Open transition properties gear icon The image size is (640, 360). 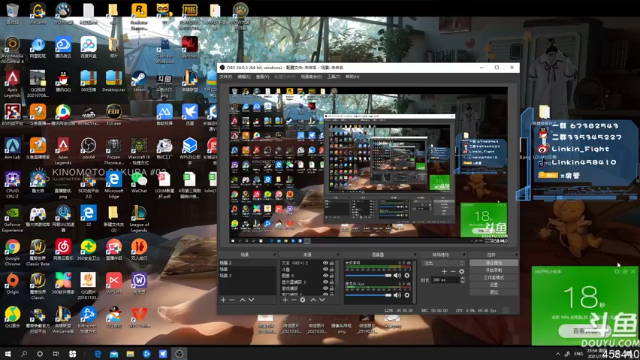coord(462,271)
